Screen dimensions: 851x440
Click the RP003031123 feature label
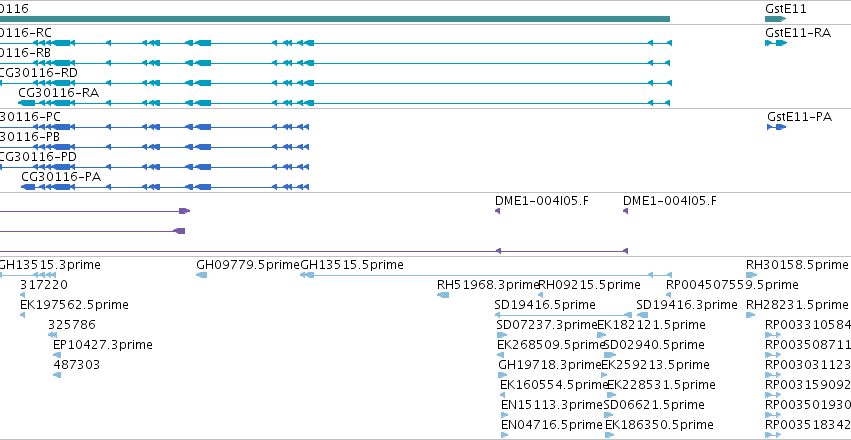(808, 365)
